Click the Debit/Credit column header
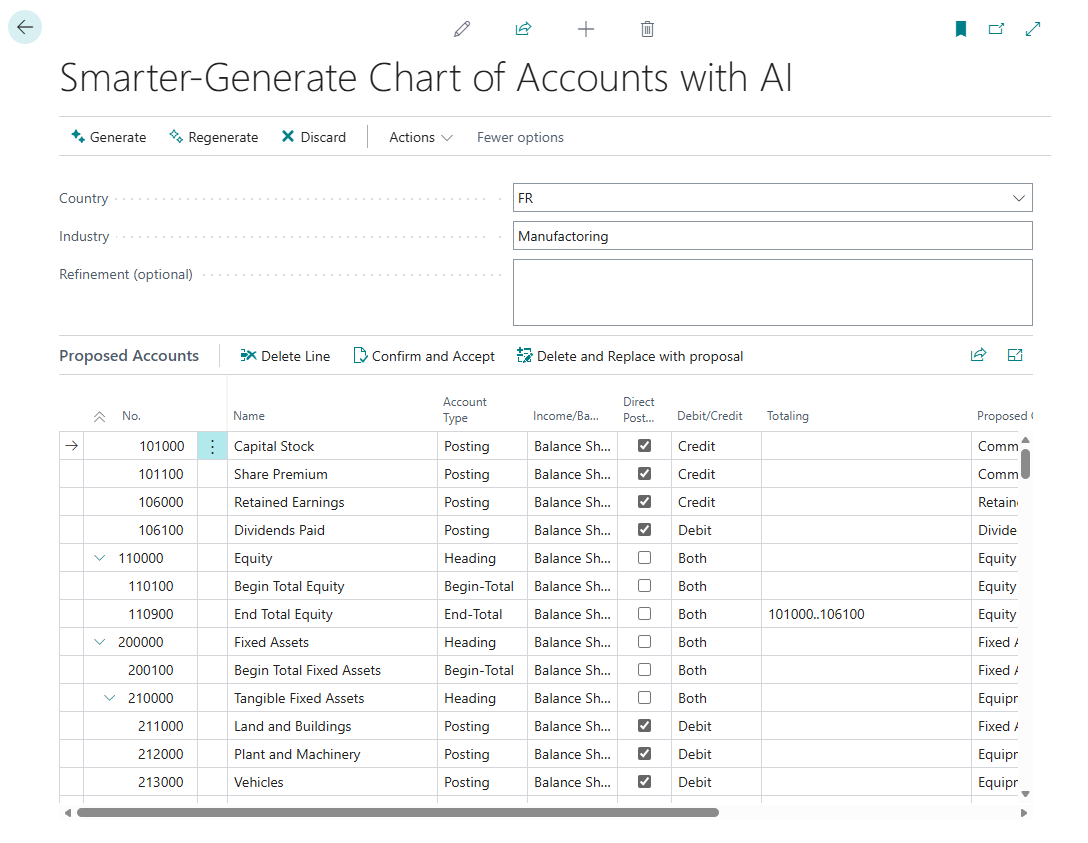The height and width of the screenshot is (843, 1088). click(x=710, y=416)
